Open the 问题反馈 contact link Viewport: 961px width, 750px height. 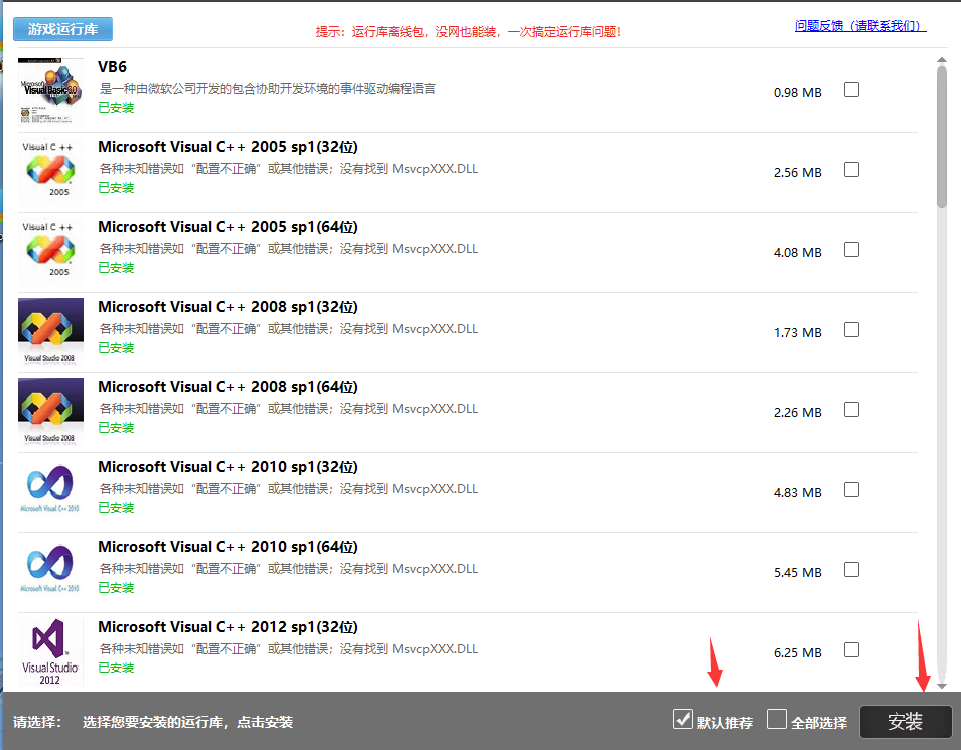860,26
